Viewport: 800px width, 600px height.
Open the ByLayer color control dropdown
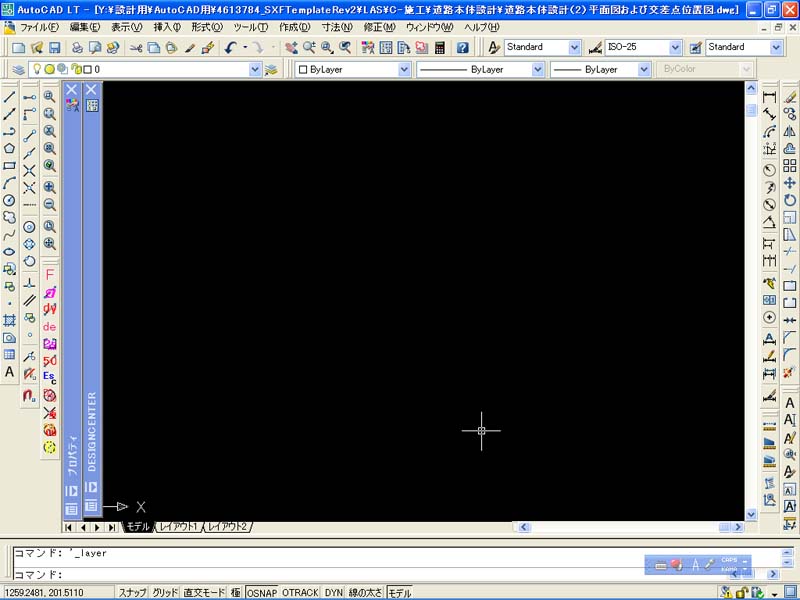(x=404, y=69)
